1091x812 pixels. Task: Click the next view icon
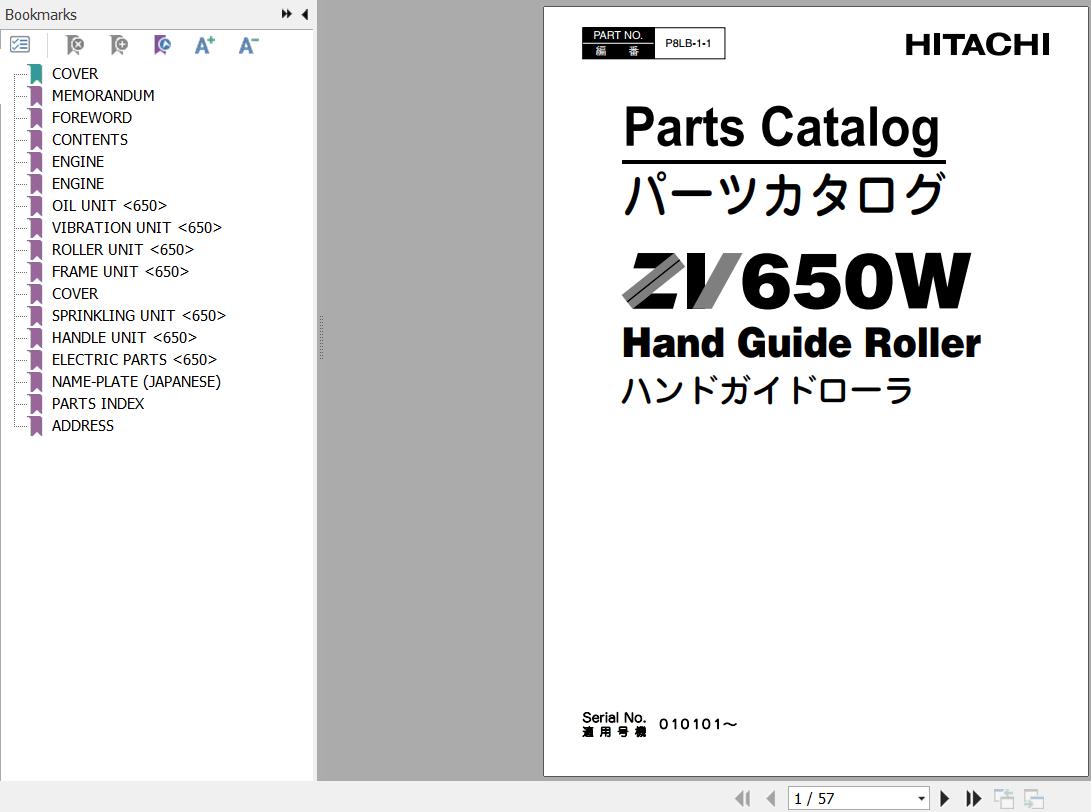pyautogui.click(x=1033, y=798)
